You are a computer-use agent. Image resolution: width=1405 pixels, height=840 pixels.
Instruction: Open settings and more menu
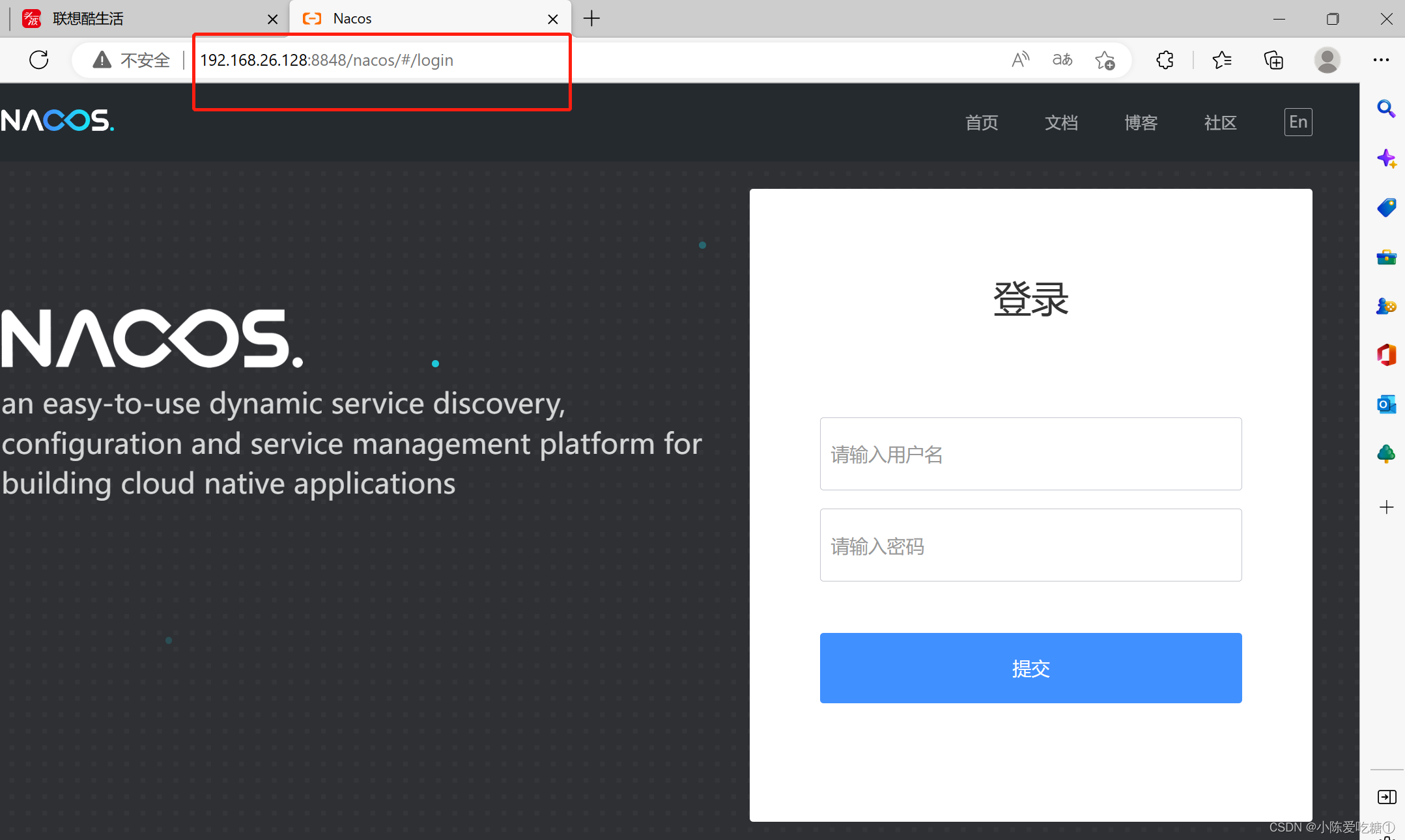click(x=1381, y=60)
